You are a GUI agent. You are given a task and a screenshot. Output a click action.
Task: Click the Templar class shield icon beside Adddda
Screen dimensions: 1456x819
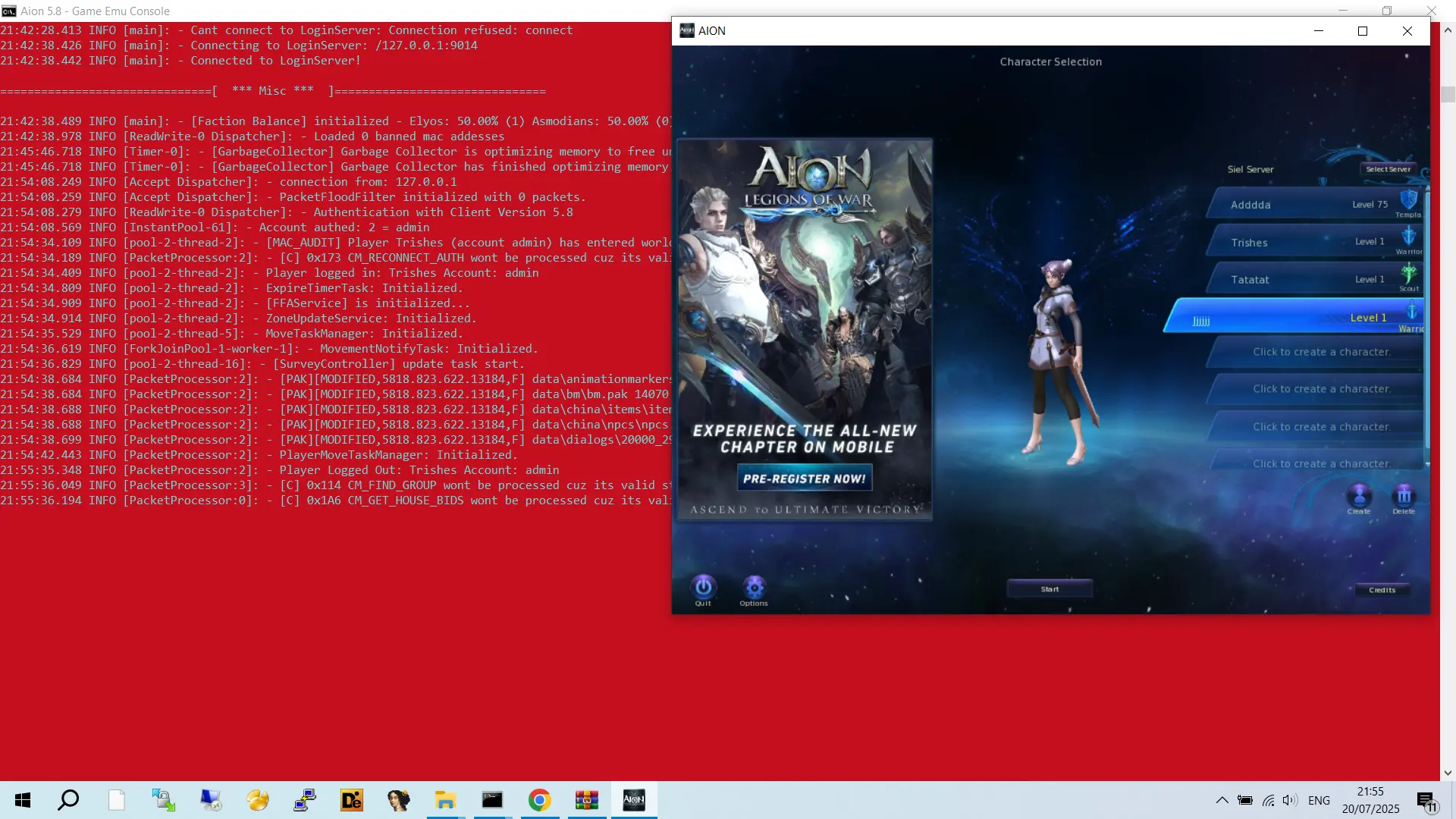tap(1408, 200)
